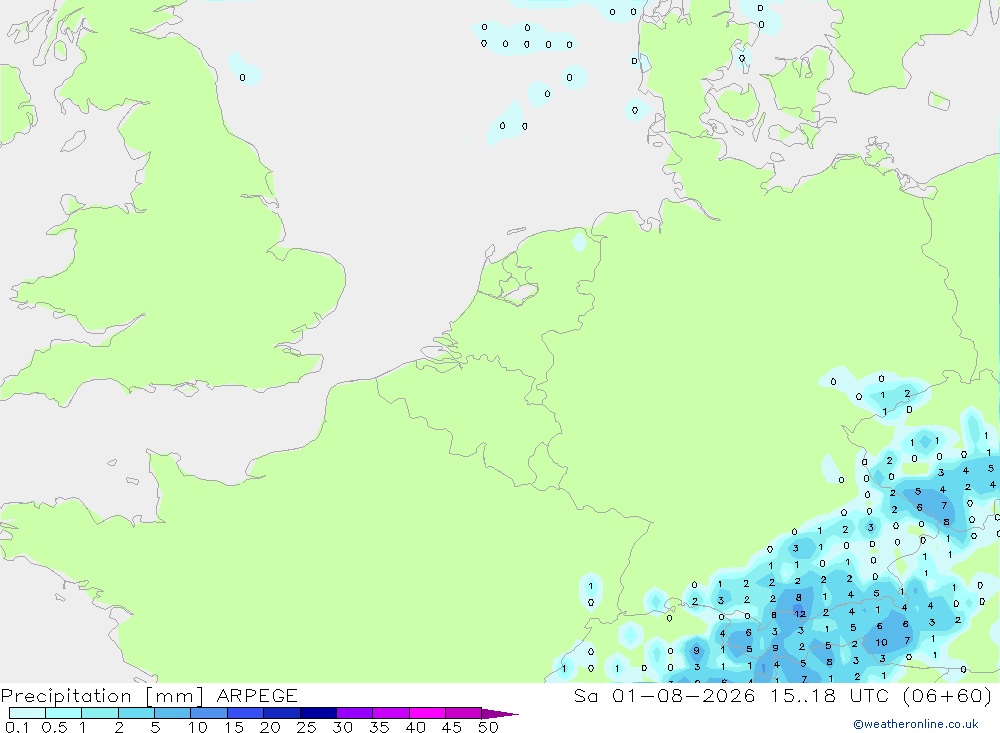
Task: Click the legend label '25'
Action: (306, 727)
